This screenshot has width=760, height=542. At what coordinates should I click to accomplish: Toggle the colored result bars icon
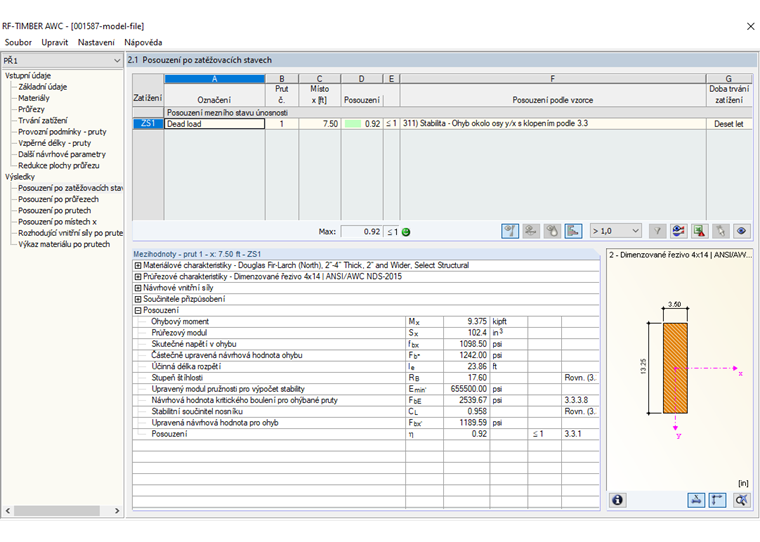573,231
